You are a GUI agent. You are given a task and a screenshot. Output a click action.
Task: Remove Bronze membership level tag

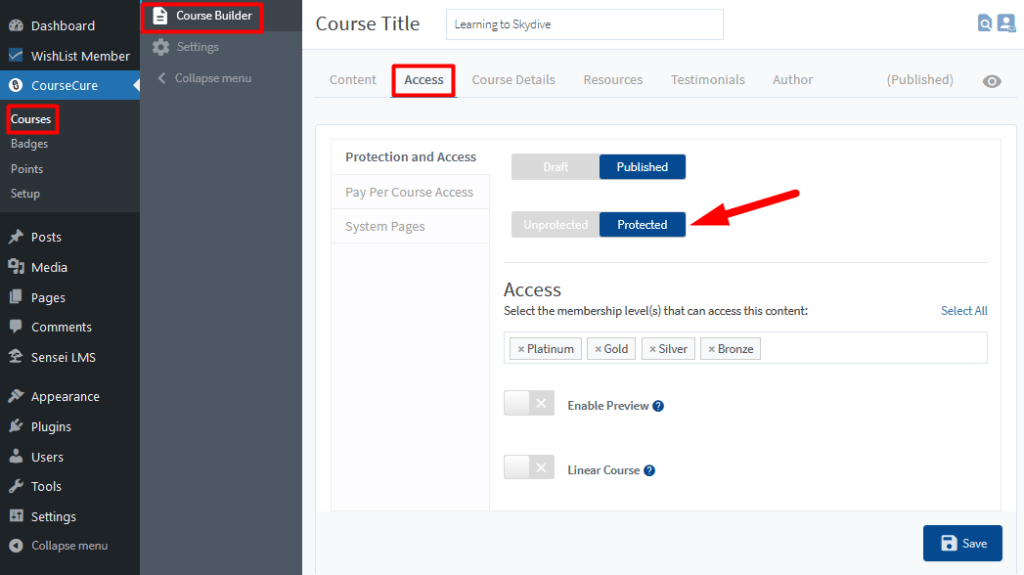coord(711,349)
